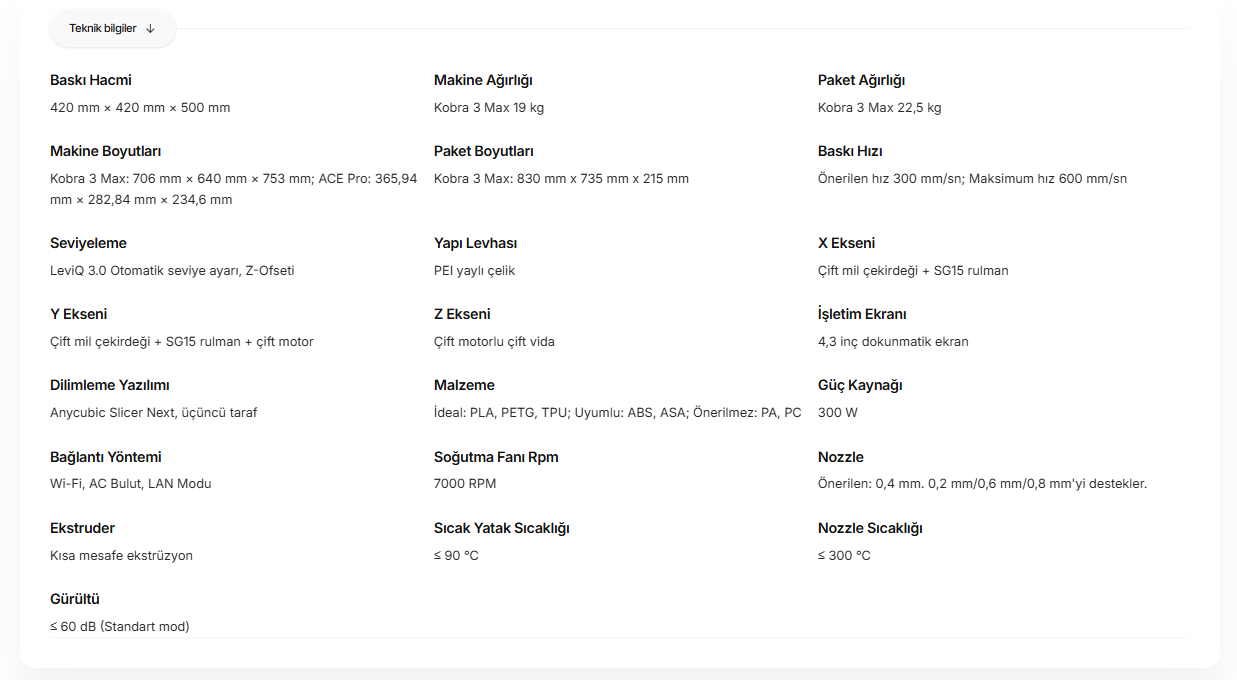
Task: Click the Yapı Levhası heading
Action: coord(475,243)
